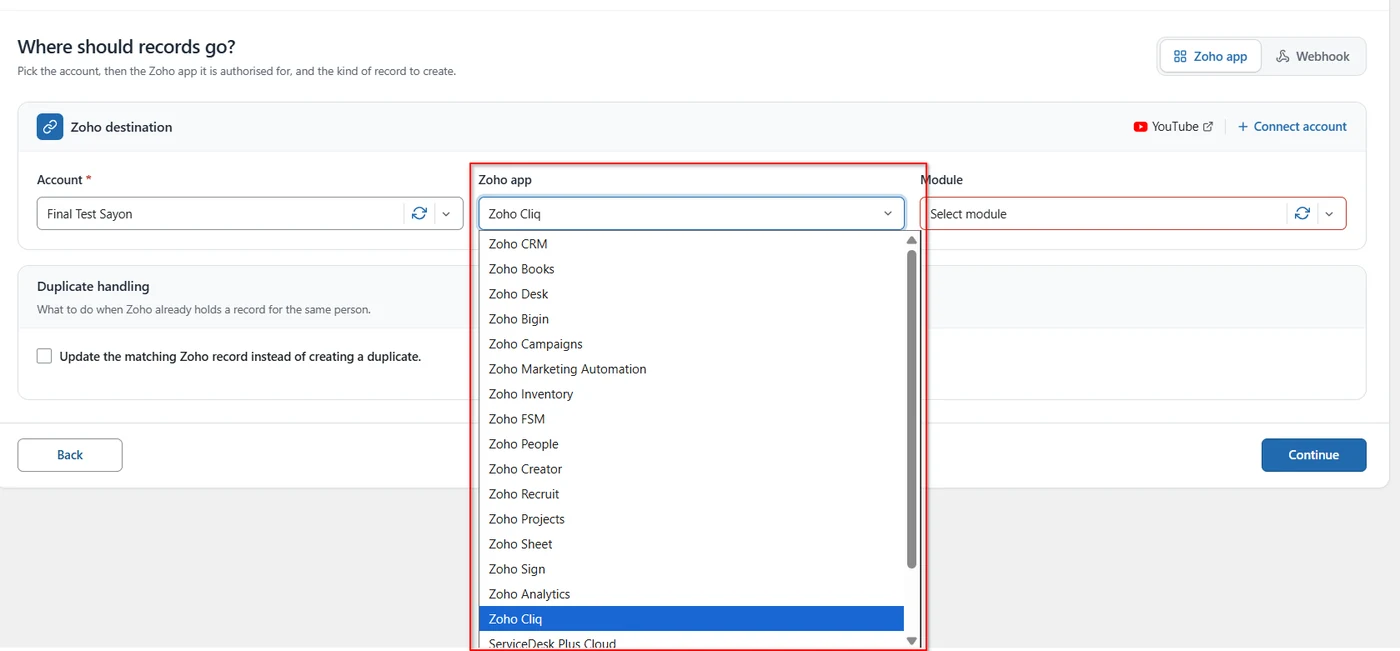Image resolution: width=1400 pixels, height=651 pixels.
Task: Switch to the Zoho app tab
Action: [x=1210, y=57]
